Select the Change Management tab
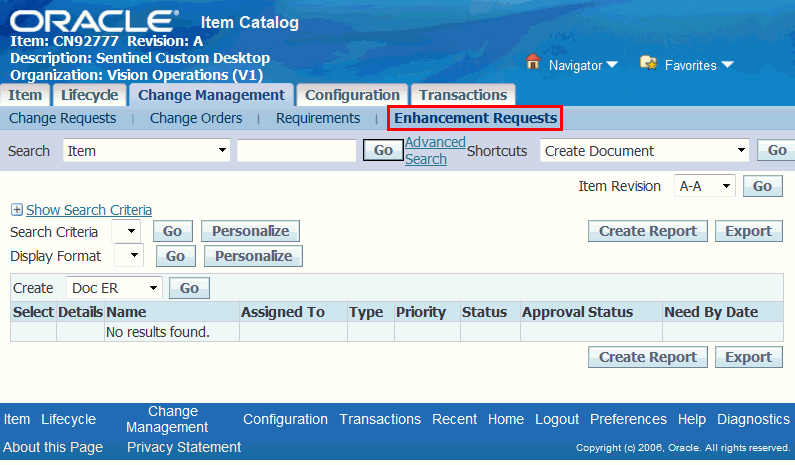 coord(211,95)
